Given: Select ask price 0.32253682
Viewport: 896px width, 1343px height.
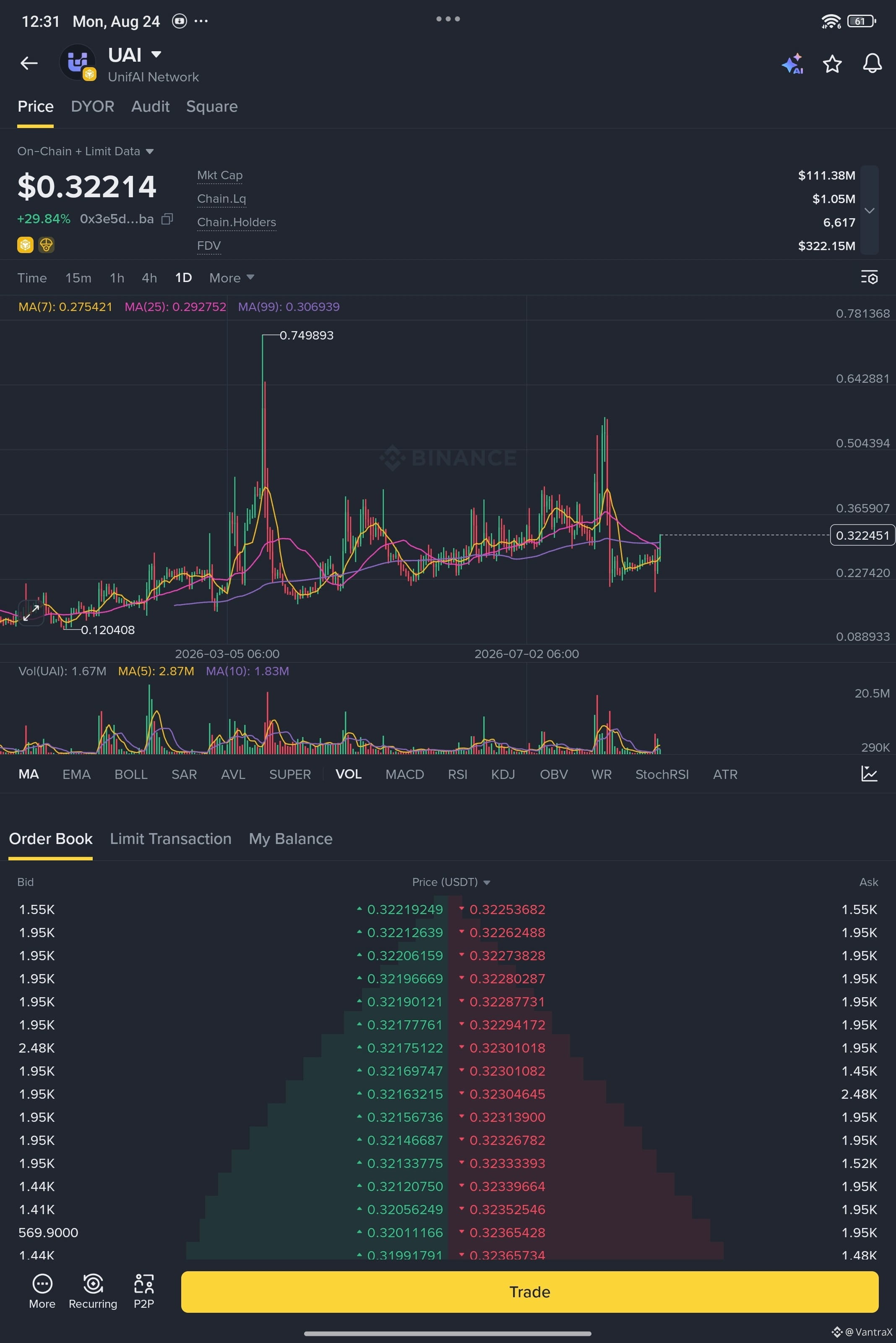Looking at the screenshot, I should coord(508,909).
